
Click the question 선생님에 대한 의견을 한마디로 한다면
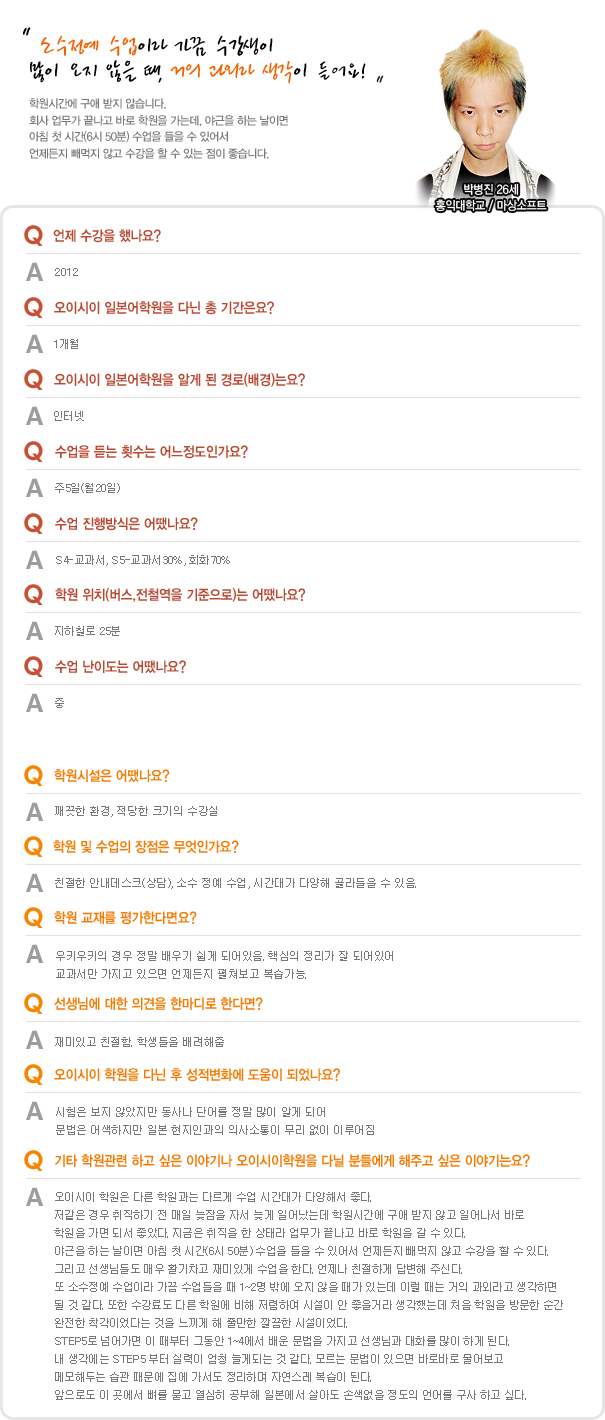[x=158, y=1004]
